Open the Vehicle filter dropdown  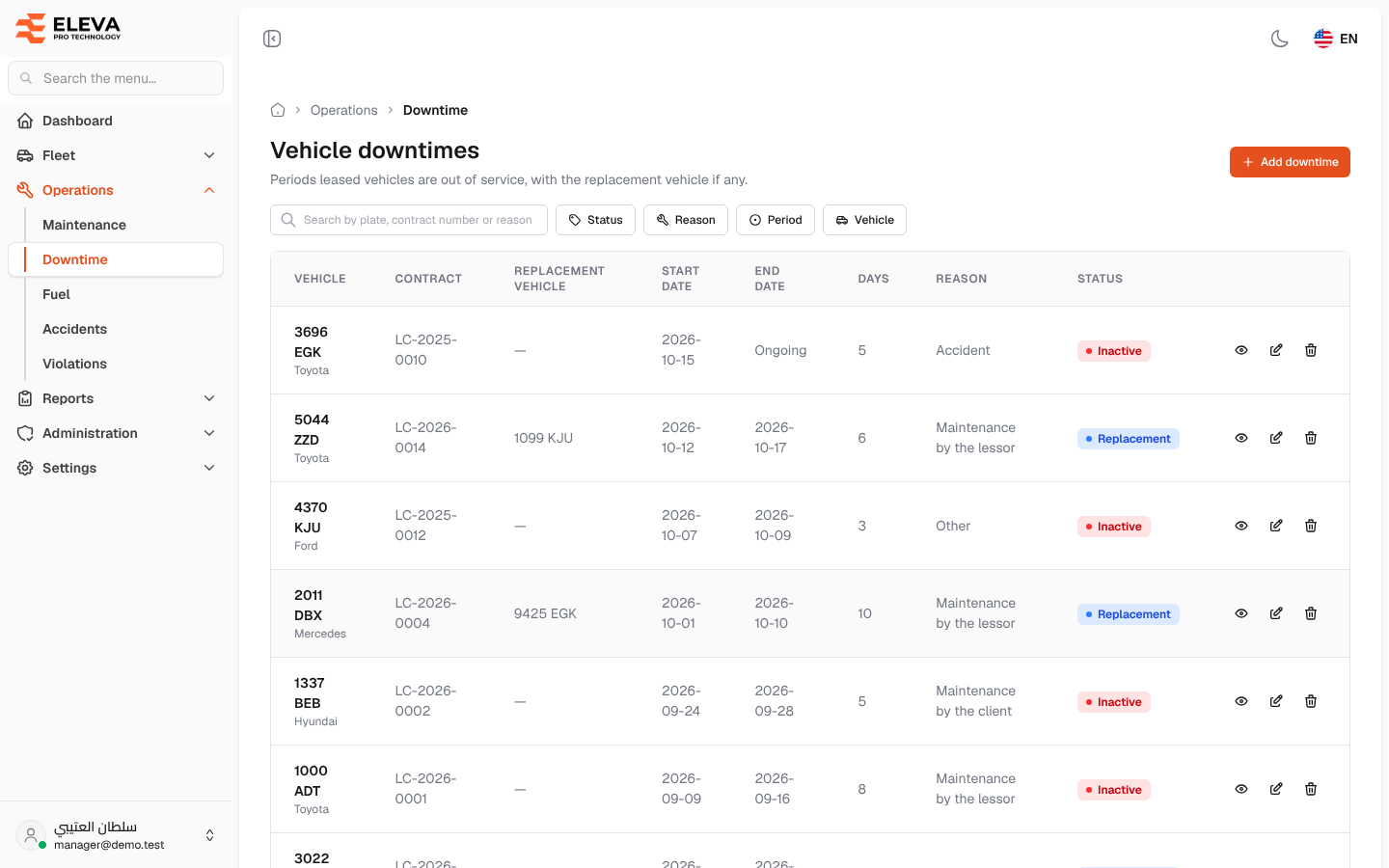[864, 220]
